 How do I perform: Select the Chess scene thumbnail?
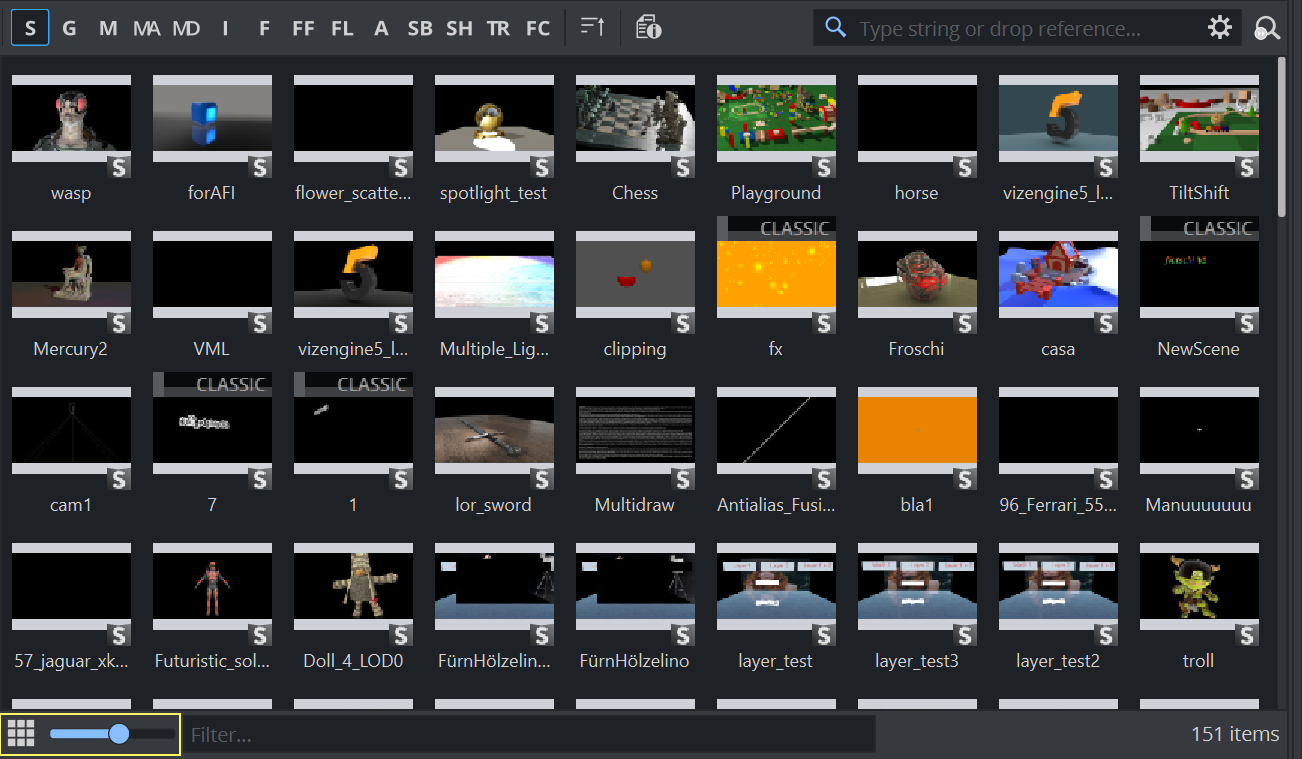coord(635,118)
